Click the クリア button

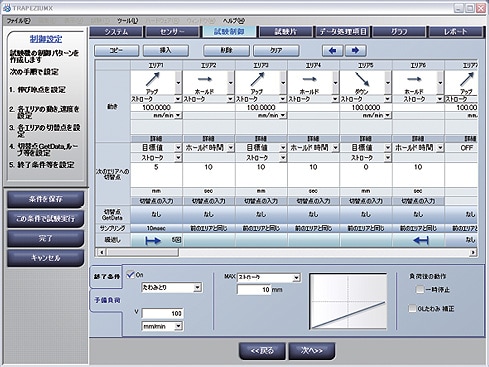click(x=276, y=51)
